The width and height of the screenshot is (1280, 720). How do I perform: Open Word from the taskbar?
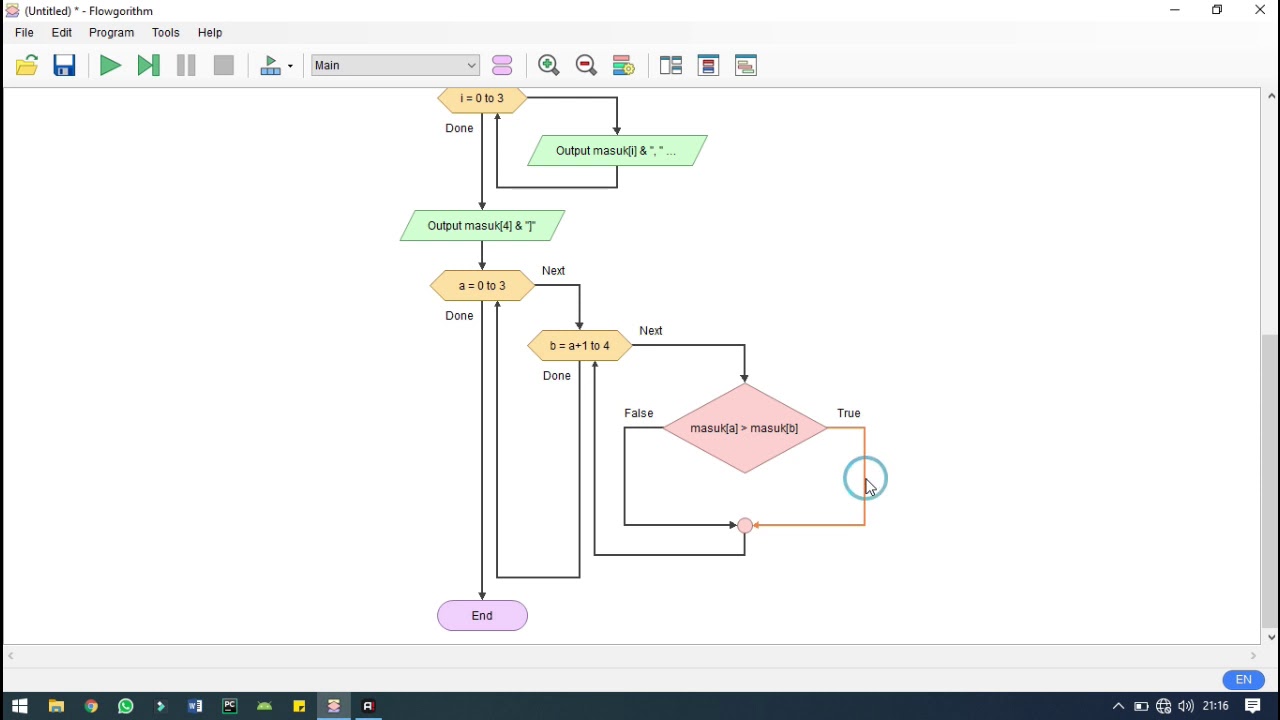[x=195, y=706]
